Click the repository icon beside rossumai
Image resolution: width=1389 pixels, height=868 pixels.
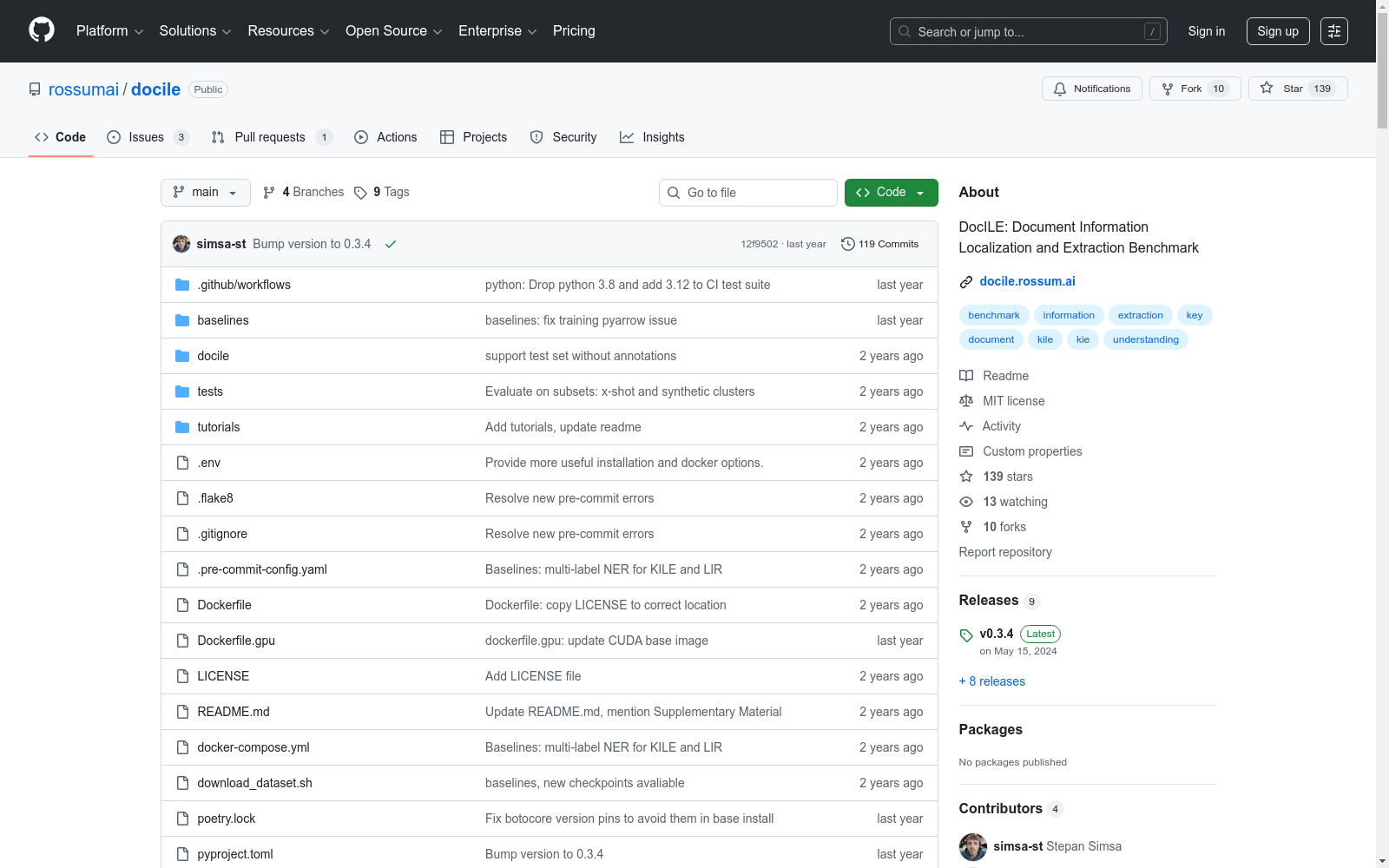point(35,89)
